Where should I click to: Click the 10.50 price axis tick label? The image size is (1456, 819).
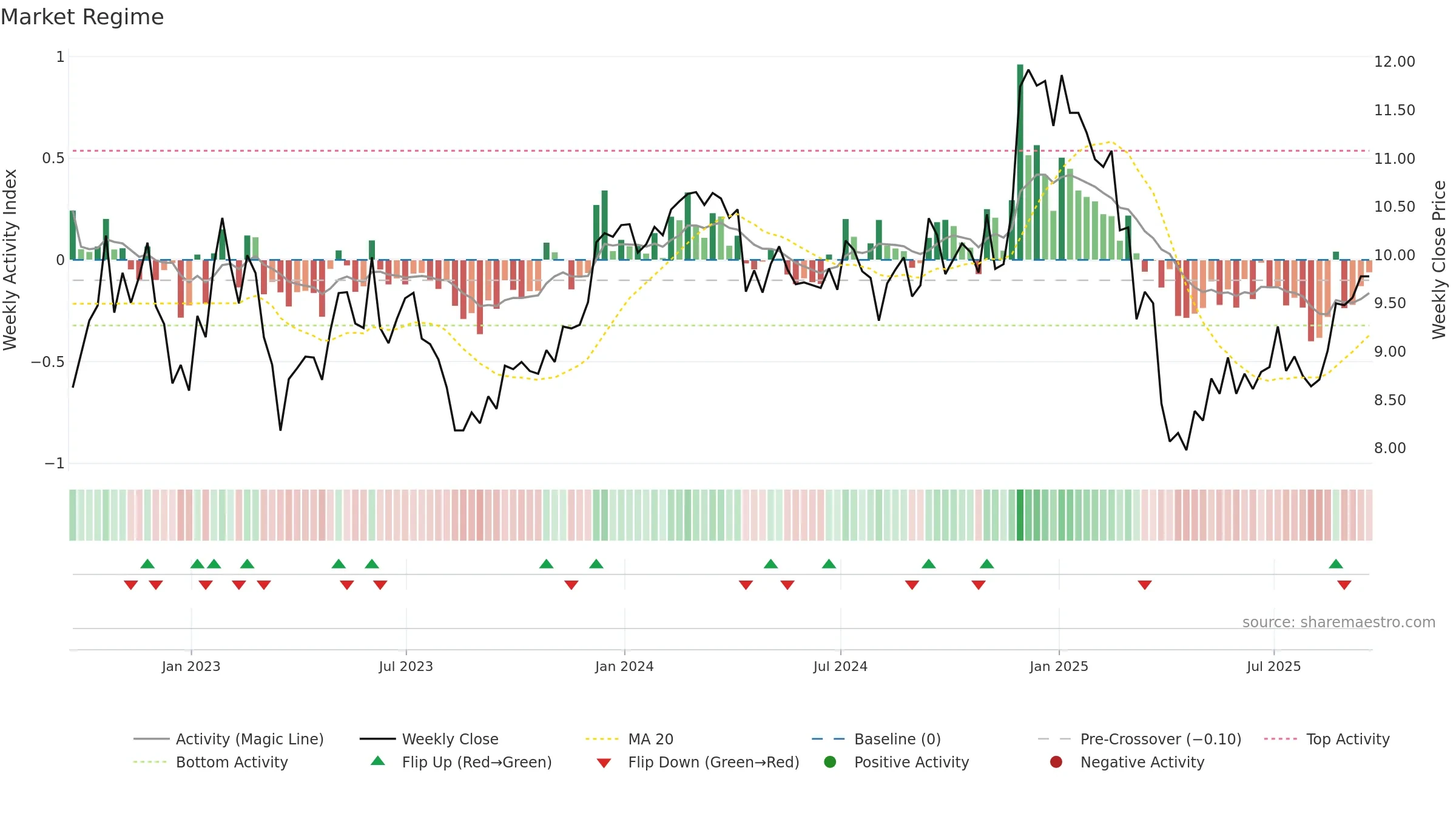pyautogui.click(x=1394, y=207)
